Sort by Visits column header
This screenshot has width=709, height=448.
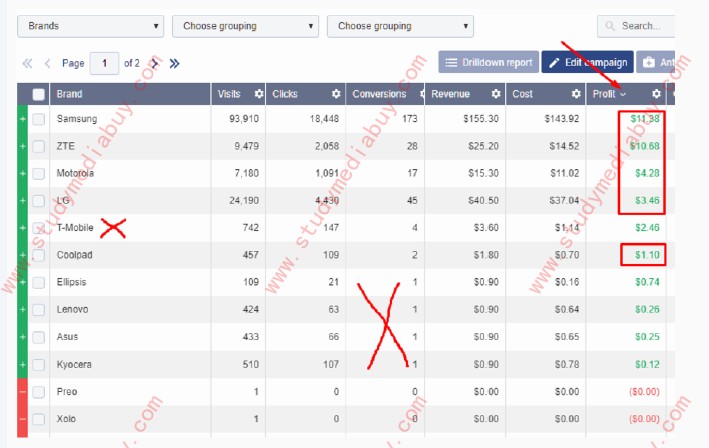pyautogui.click(x=229, y=94)
